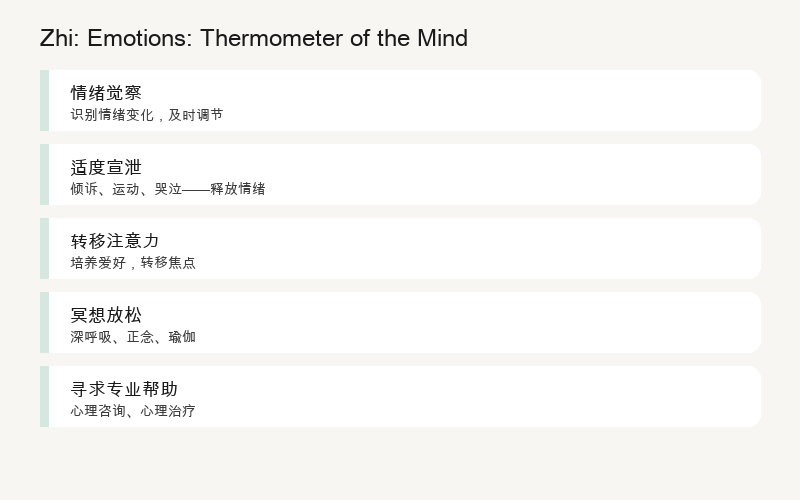
Task: Click green accent bar of 冥想放松 card
Action: point(44,322)
